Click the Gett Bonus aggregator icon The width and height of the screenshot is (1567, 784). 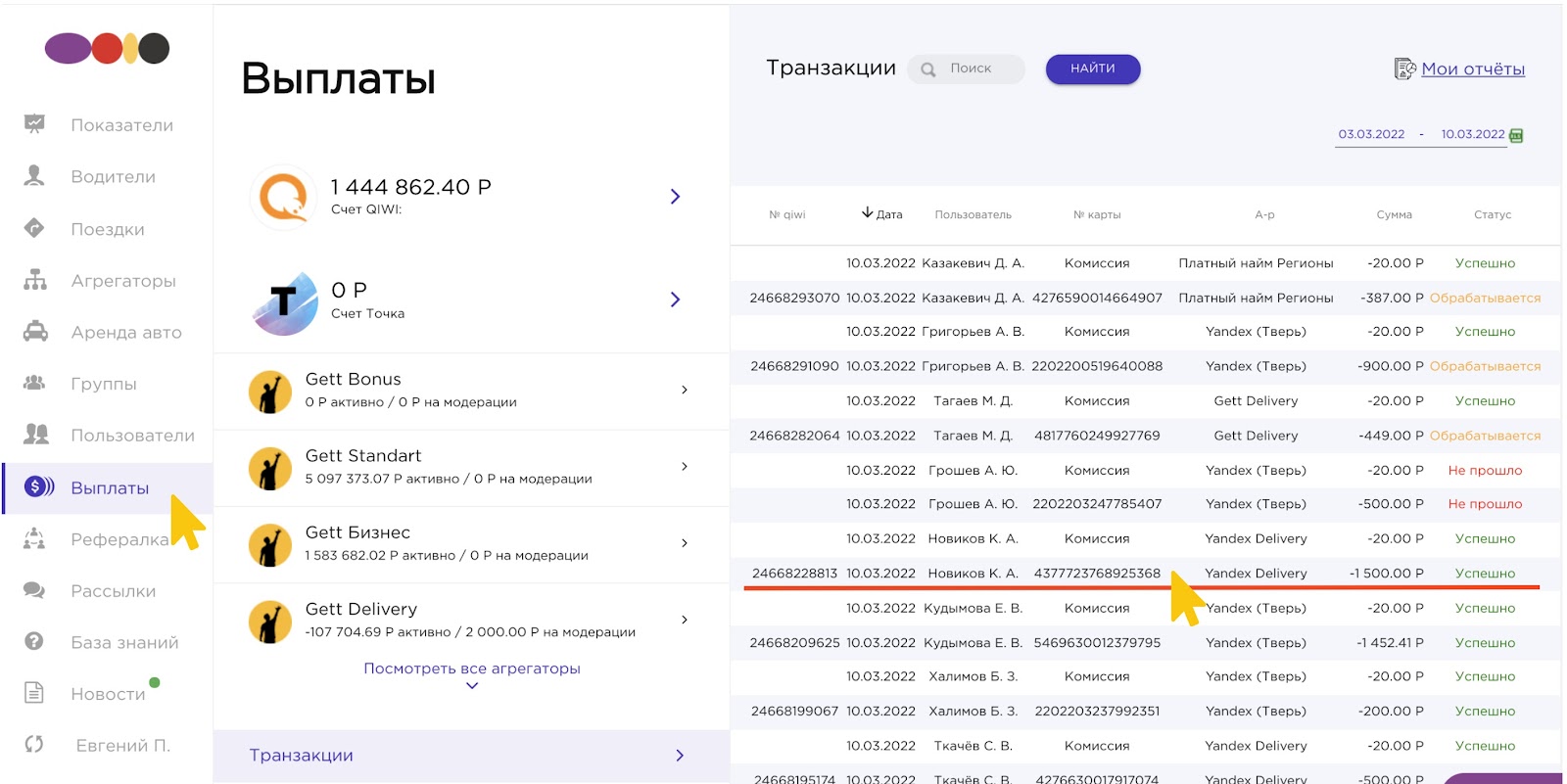pos(270,392)
